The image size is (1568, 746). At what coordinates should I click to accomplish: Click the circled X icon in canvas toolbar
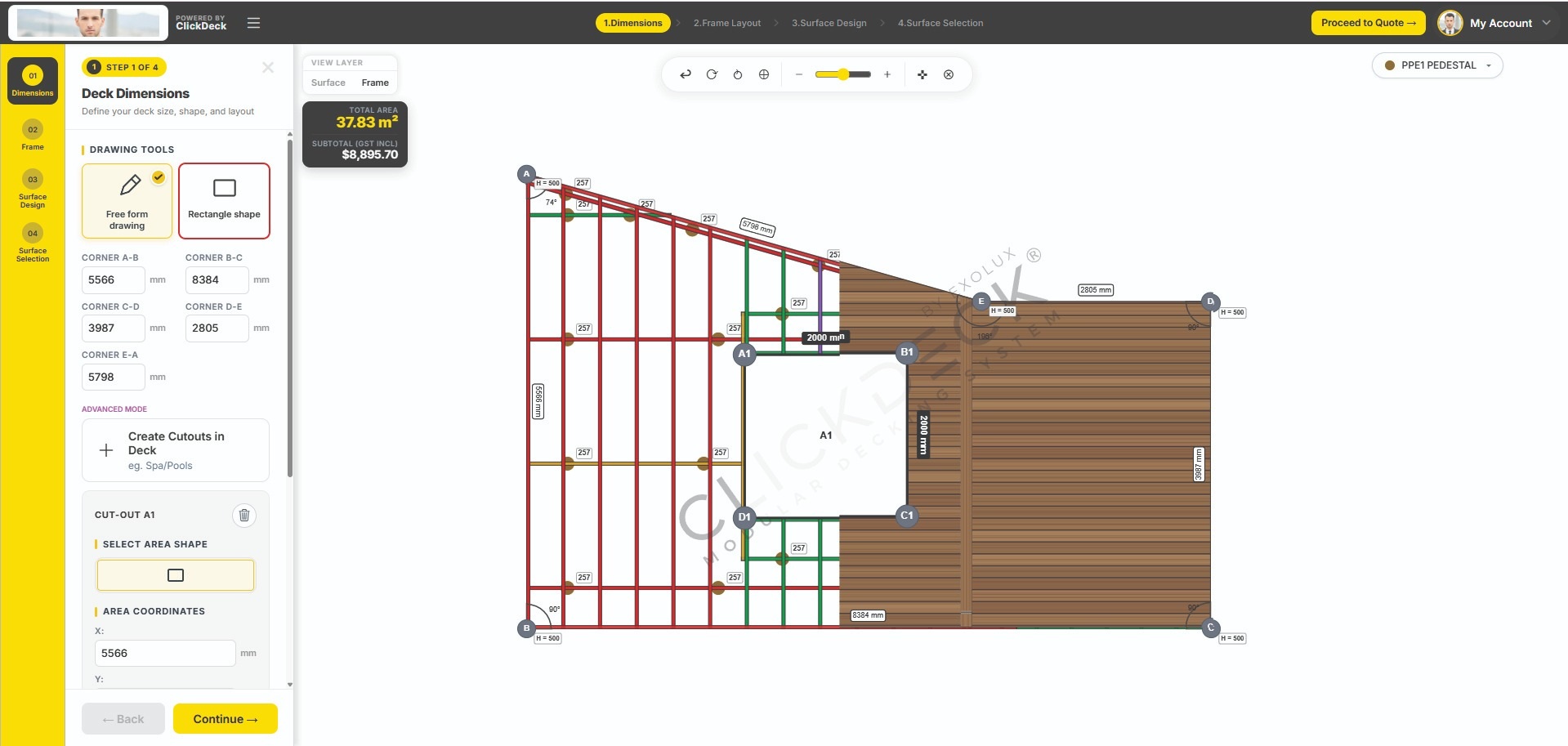click(949, 74)
